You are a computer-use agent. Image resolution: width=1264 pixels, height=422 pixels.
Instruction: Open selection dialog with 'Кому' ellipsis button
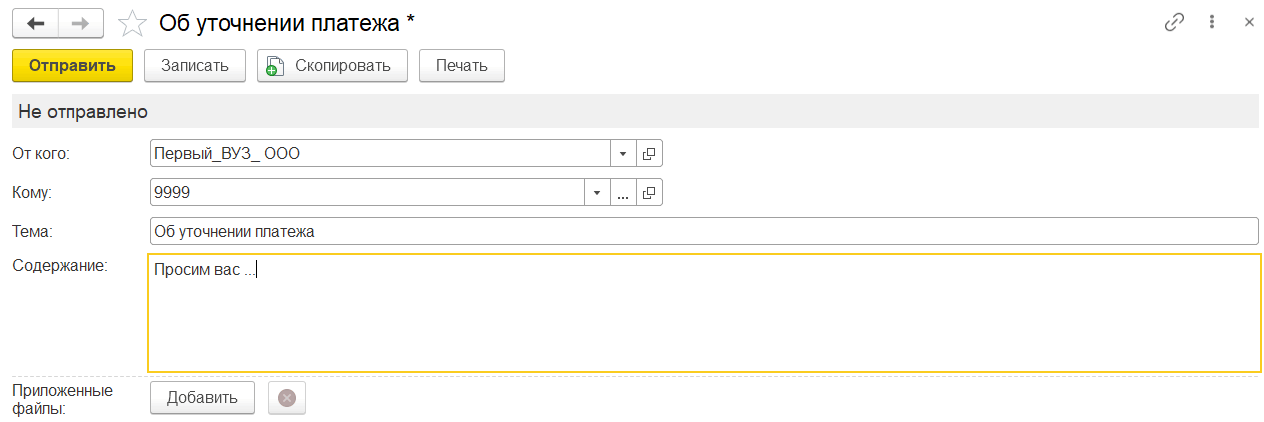pyautogui.click(x=622, y=193)
